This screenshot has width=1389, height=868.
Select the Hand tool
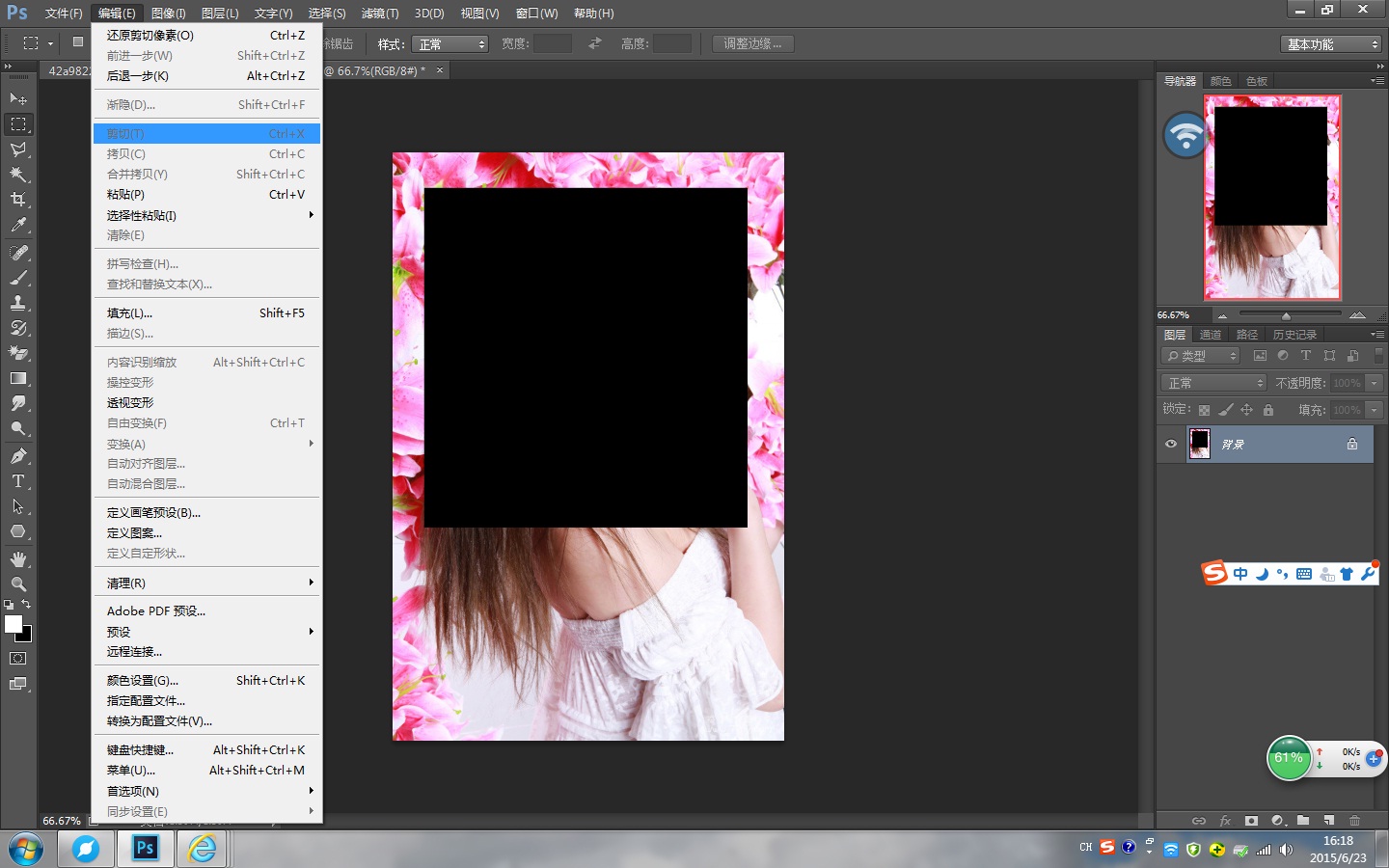click(x=18, y=559)
